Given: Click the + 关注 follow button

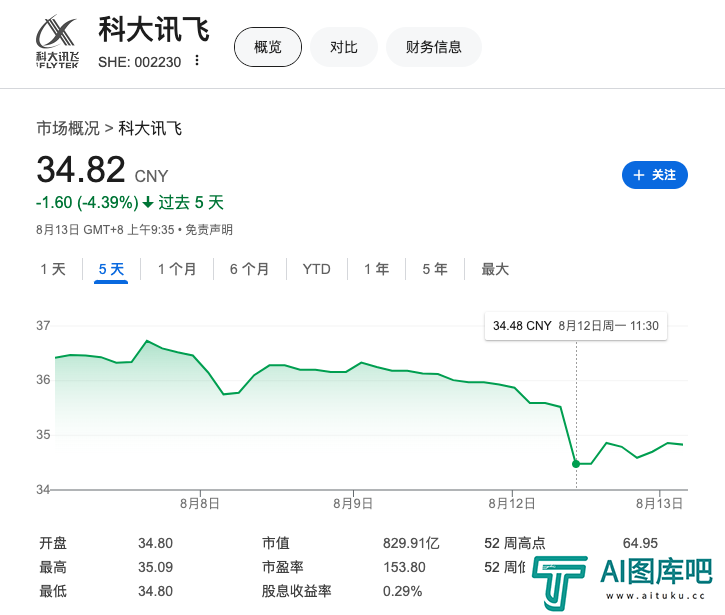Looking at the screenshot, I should click(x=655, y=175).
